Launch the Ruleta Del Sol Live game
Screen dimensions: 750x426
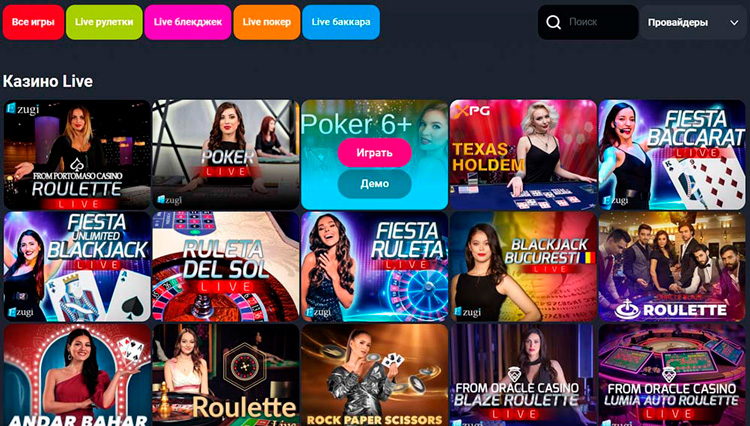pyautogui.click(x=226, y=266)
